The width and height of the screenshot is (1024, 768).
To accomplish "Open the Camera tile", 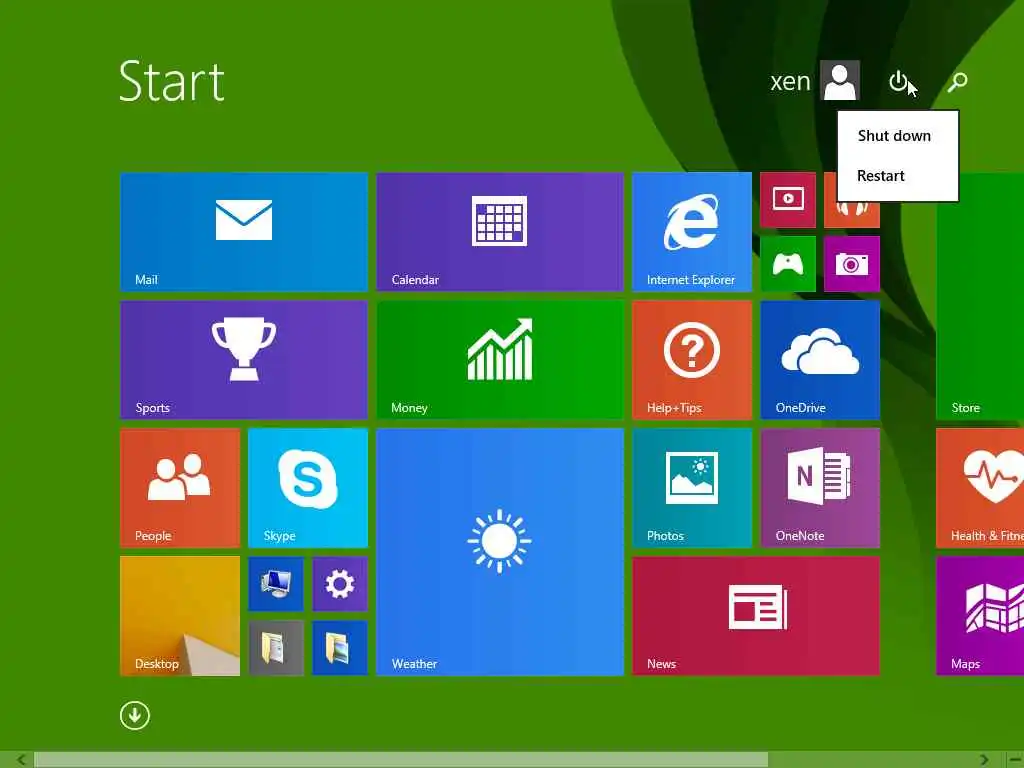I will [852, 264].
